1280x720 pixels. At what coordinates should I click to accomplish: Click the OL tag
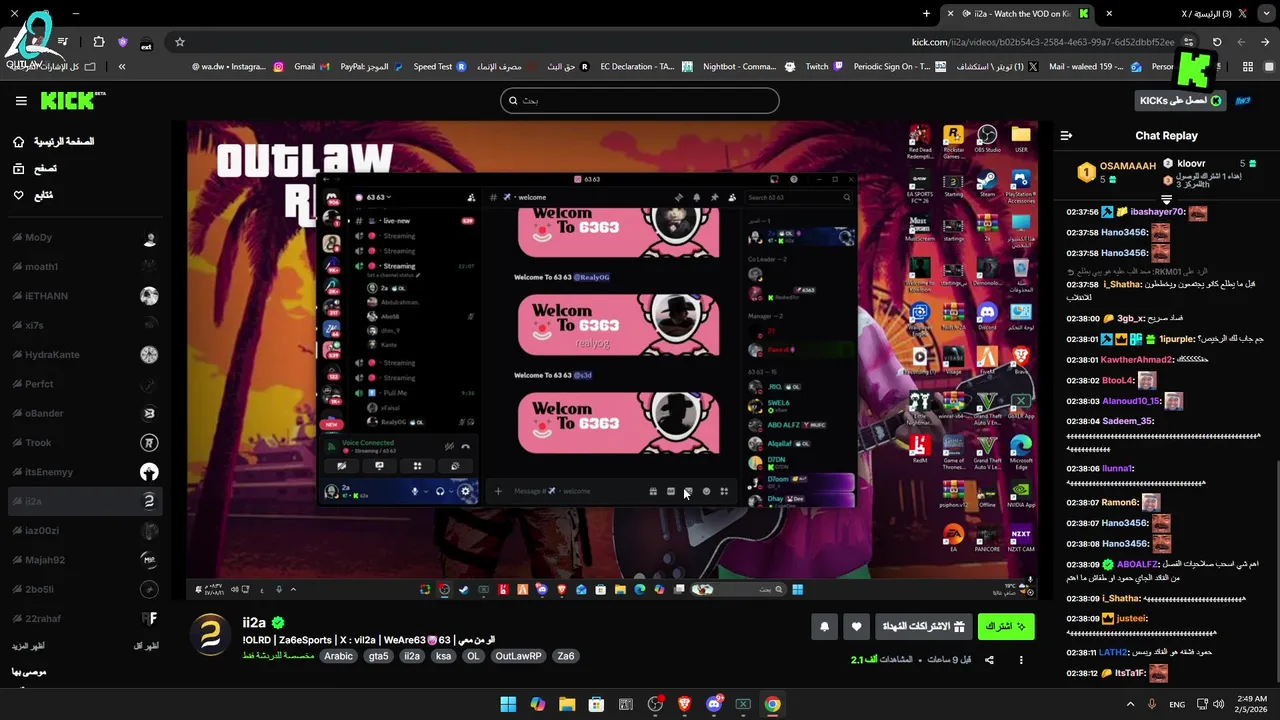[474, 657]
